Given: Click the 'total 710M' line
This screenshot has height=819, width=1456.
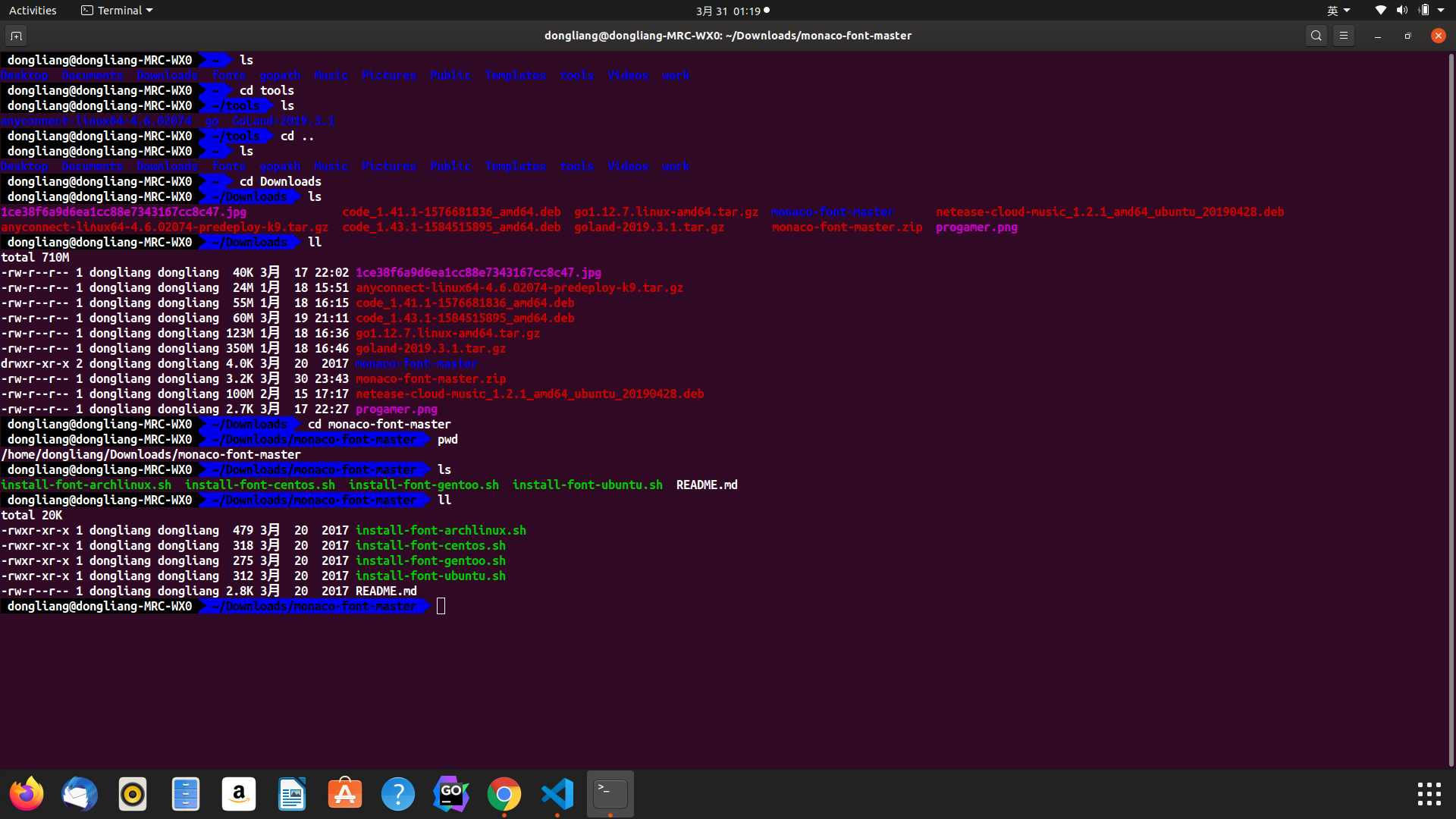Looking at the screenshot, I should 35,257.
